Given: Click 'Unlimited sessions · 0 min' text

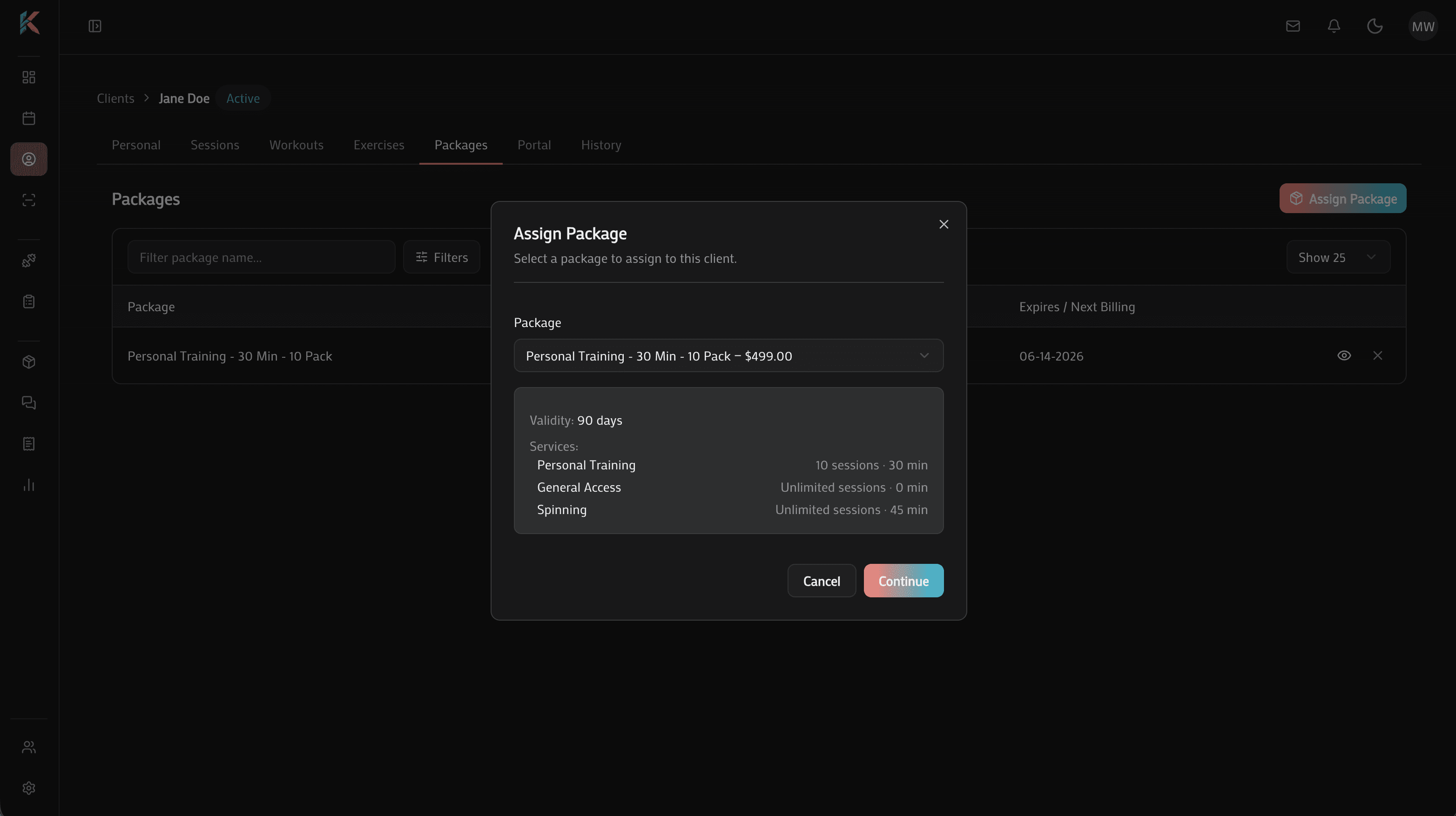Looking at the screenshot, I should (x=854, y=487).
